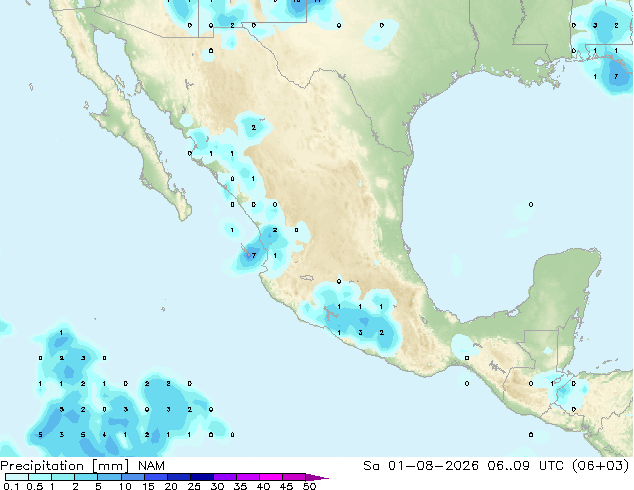Click the "10" legend scale label

[125, 486]
